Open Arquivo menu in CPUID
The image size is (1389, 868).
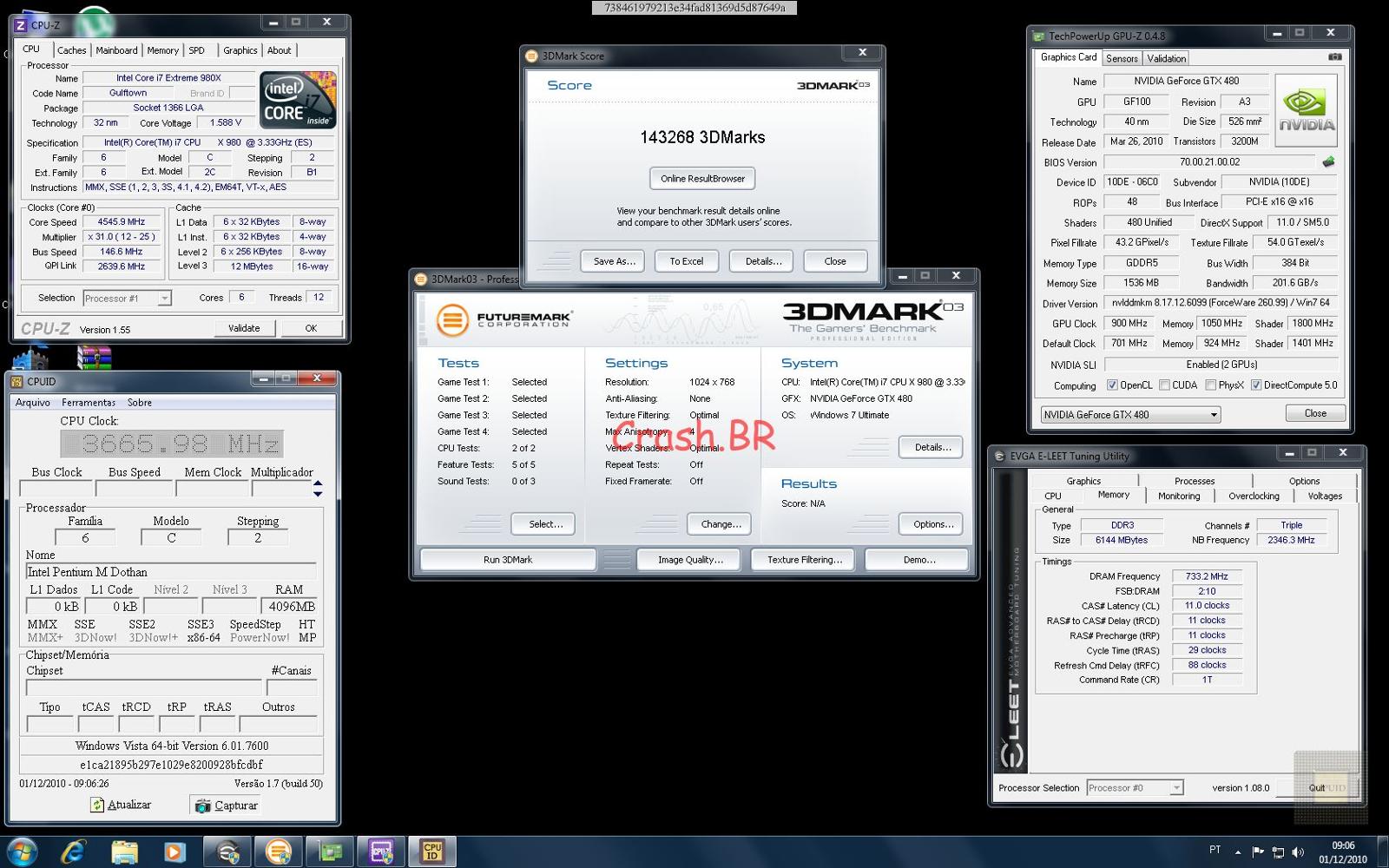[33, 403]
